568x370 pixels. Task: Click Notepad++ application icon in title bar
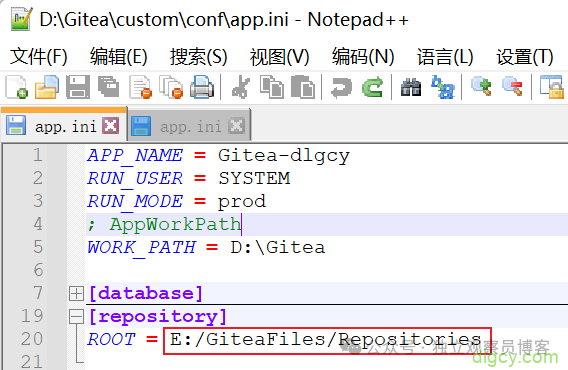(21, 19)
